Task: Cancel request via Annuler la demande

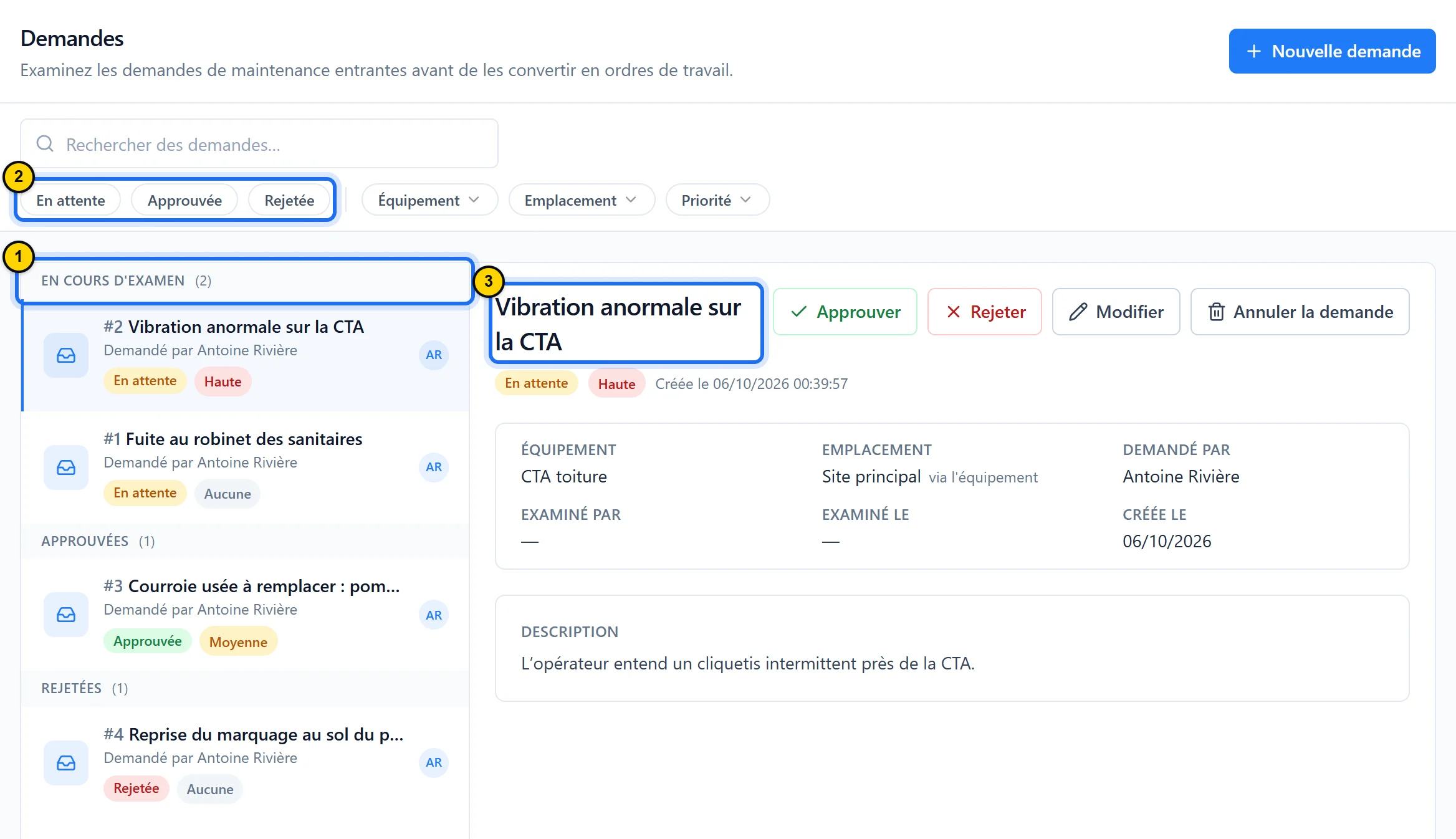Action: point(1300,312)
